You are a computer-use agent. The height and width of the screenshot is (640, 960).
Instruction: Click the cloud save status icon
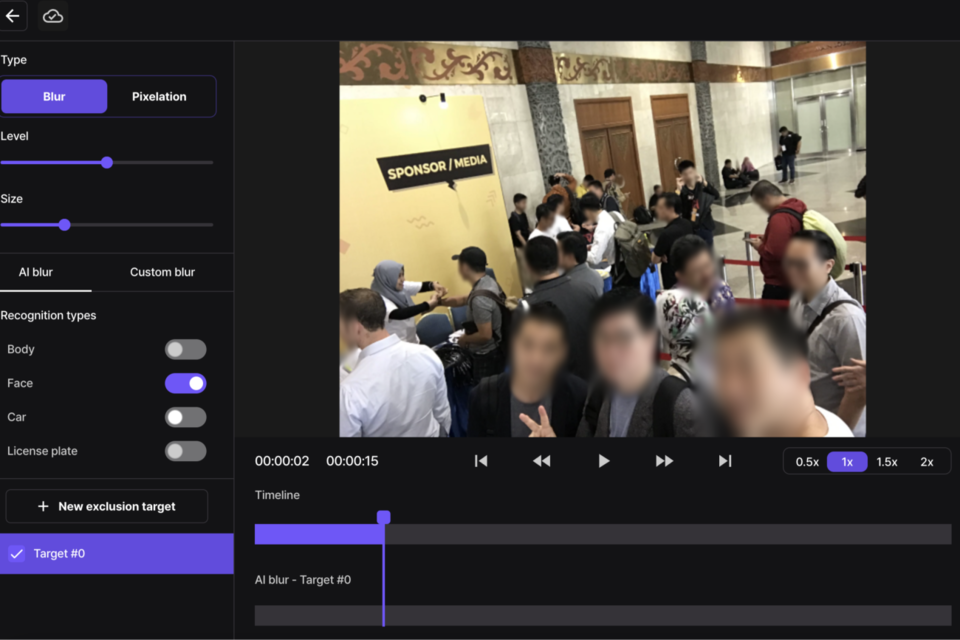pos(53,16)
